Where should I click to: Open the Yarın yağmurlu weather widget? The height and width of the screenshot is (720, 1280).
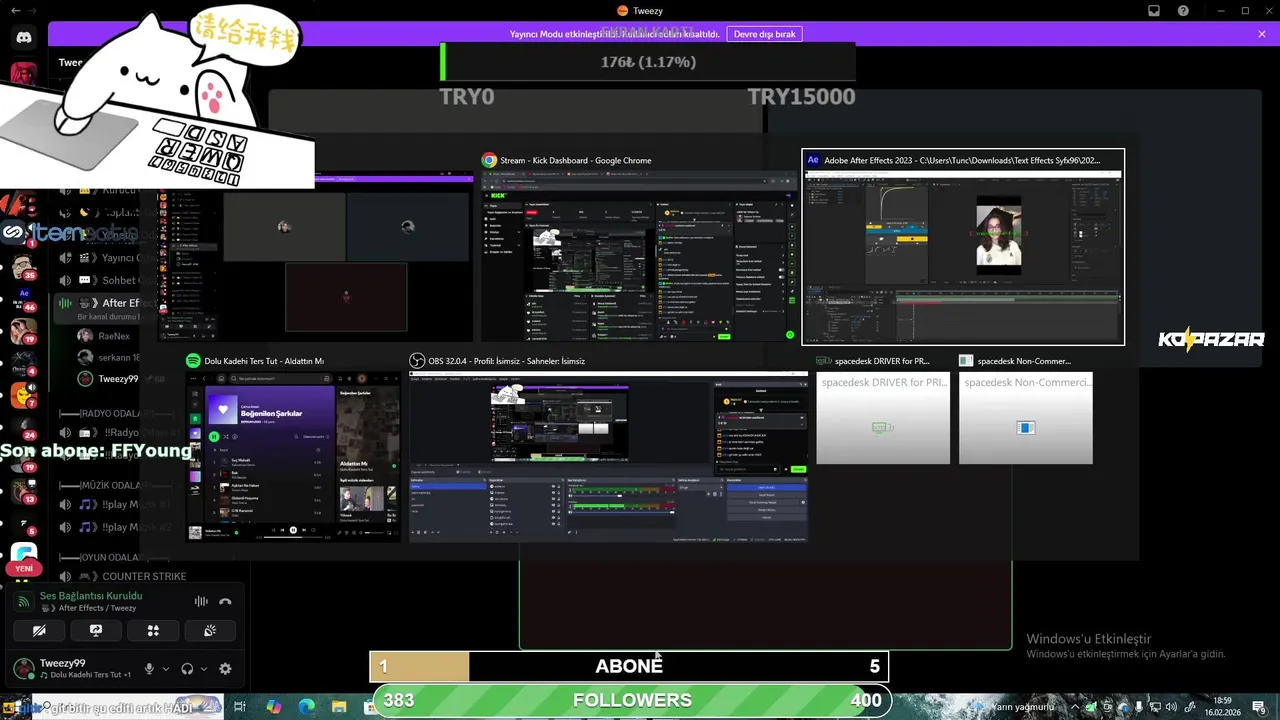coord(1013,707)
